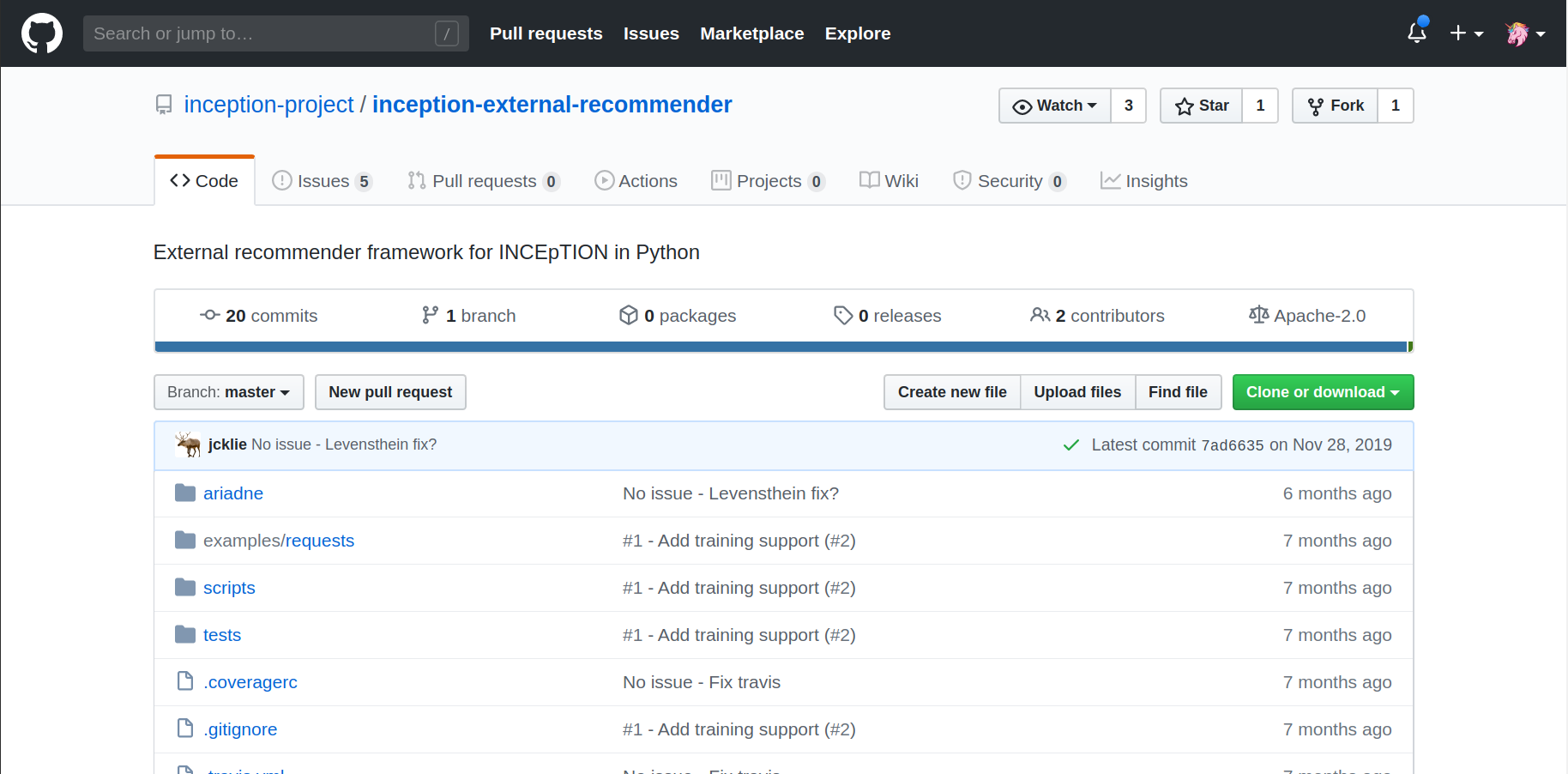Open the examples/requests folder
Image resolution: width=1568 pixels, height=774 pixels.
click(279, 541)
